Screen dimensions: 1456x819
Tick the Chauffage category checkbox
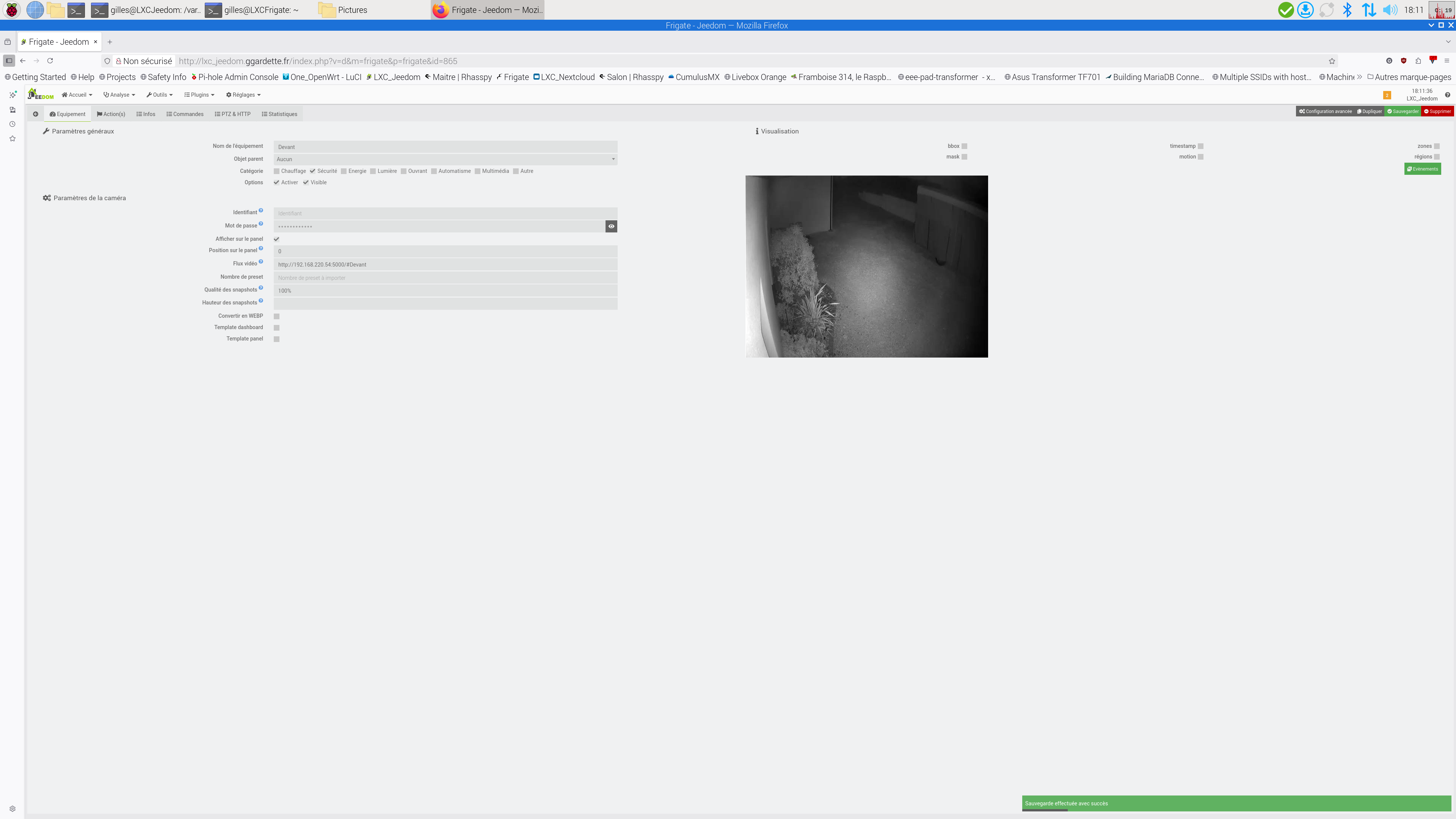276,171
